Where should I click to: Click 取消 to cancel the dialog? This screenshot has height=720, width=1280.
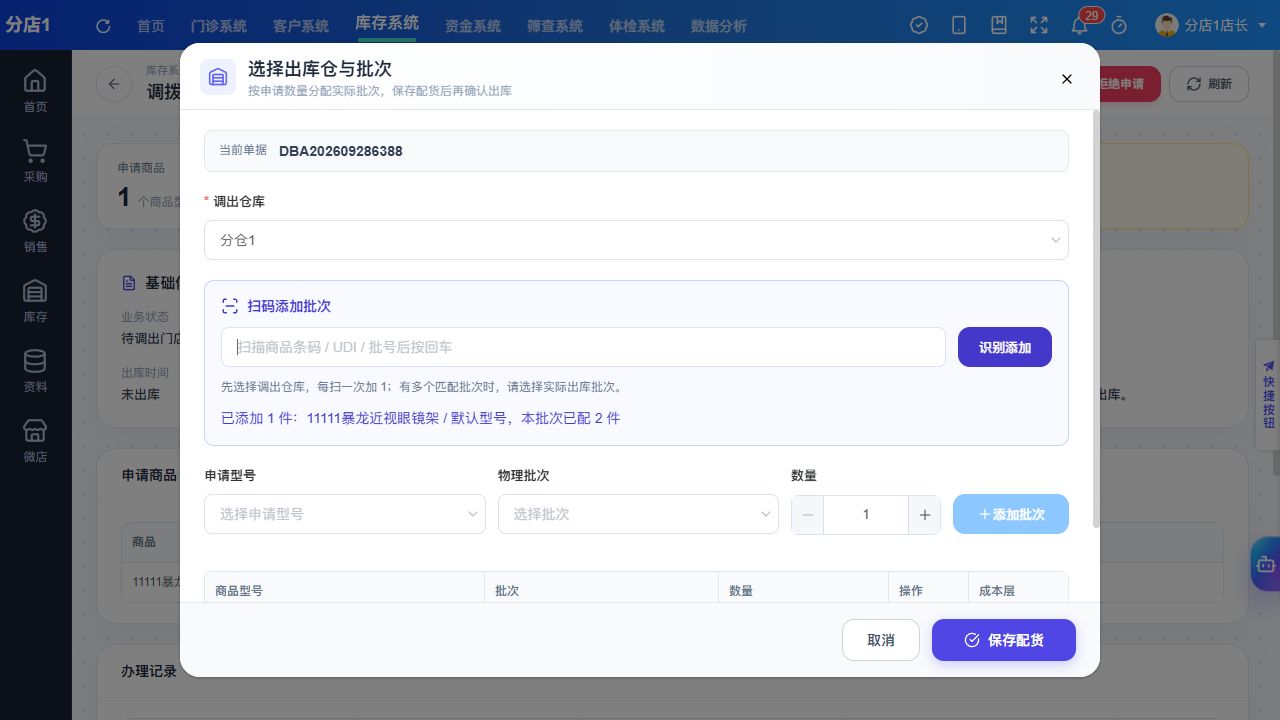click(881, 640)
